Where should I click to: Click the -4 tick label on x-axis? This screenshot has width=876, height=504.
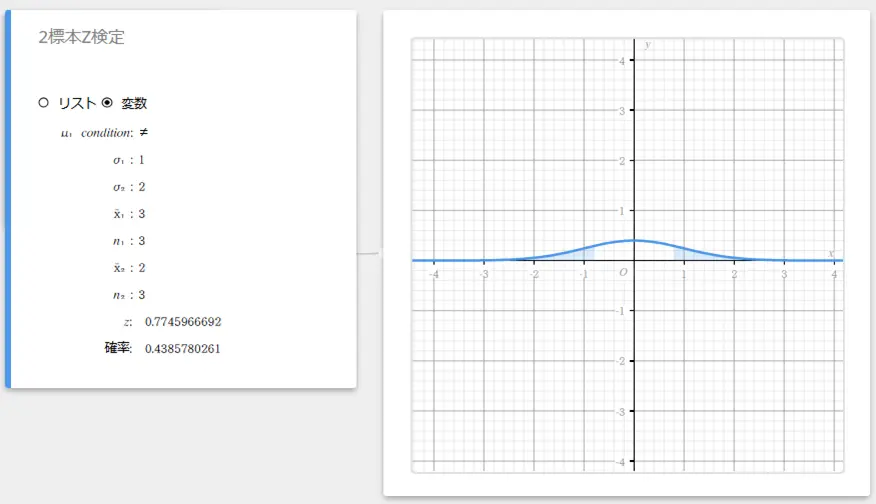pos(434,274)
